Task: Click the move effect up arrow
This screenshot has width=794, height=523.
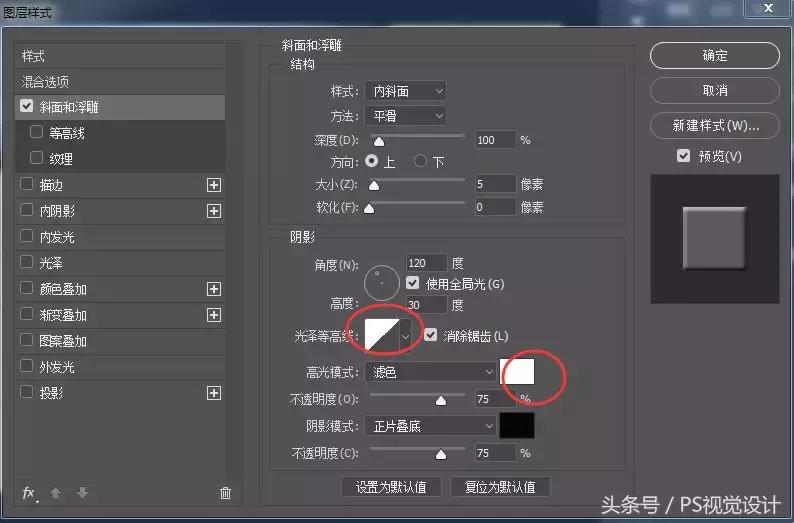Action: click(x=56, y=492)
